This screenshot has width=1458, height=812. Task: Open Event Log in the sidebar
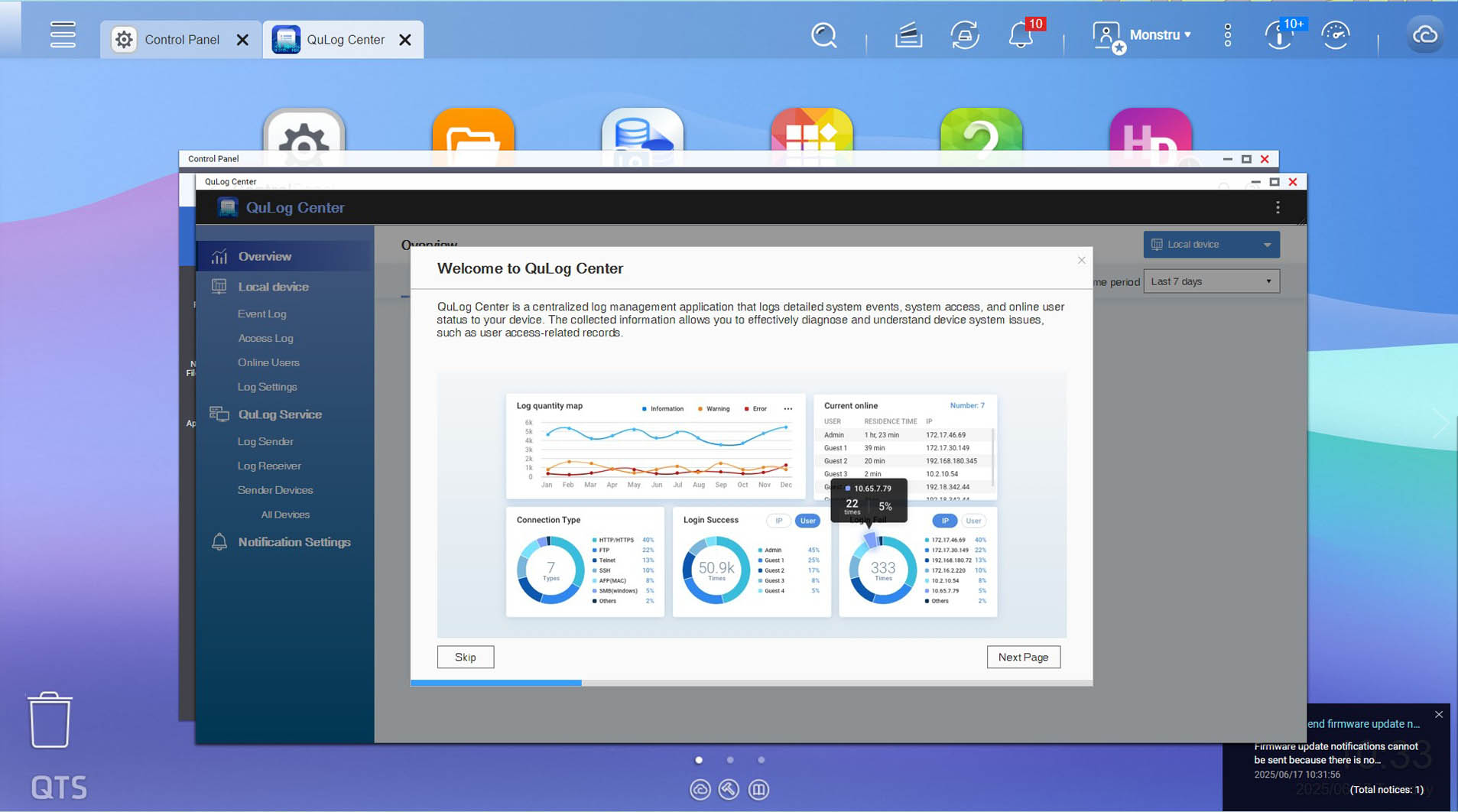261,313
